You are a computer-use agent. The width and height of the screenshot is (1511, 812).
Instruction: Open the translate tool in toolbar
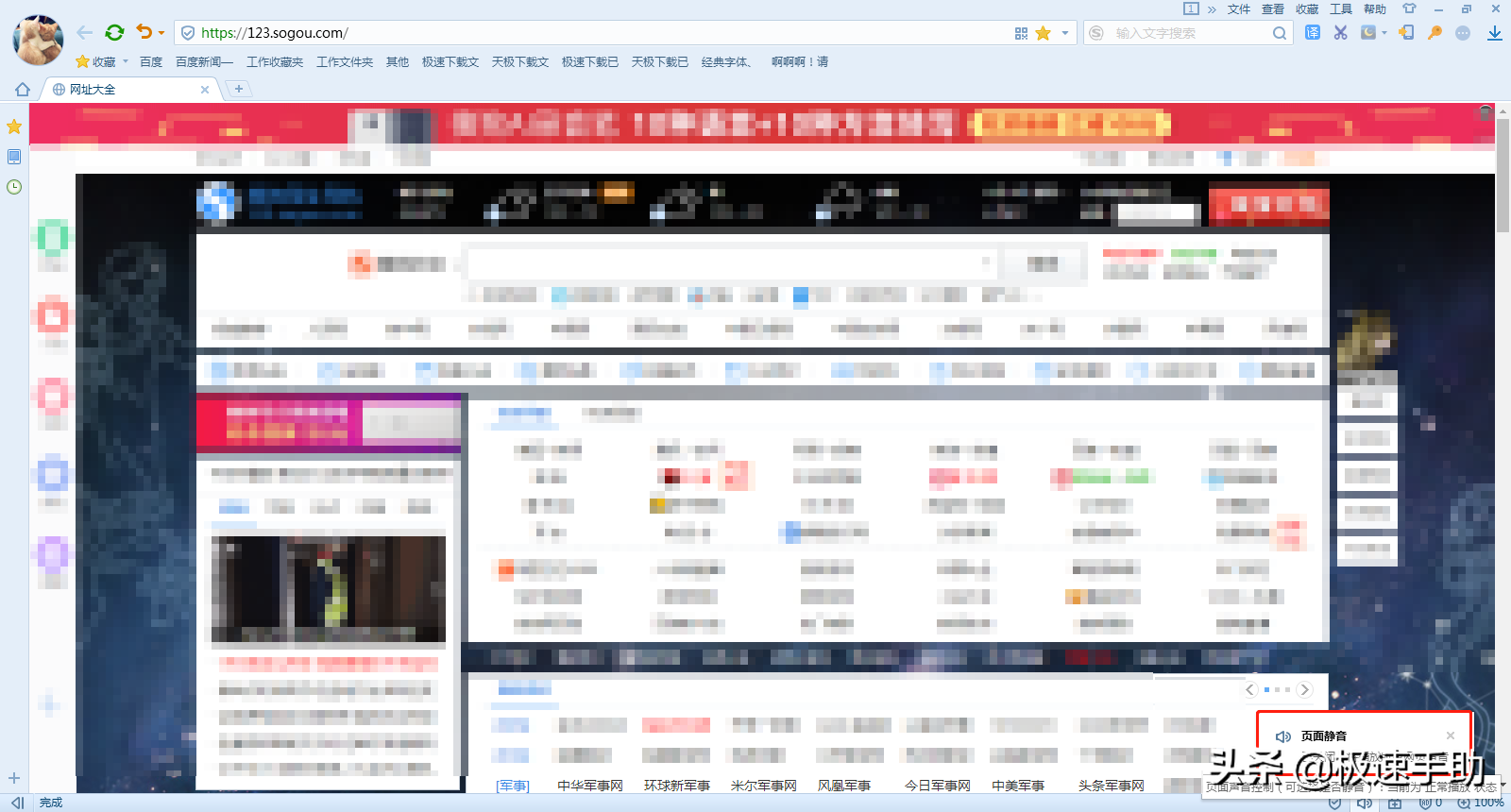pyautogui.click(x=1313, y=33)
